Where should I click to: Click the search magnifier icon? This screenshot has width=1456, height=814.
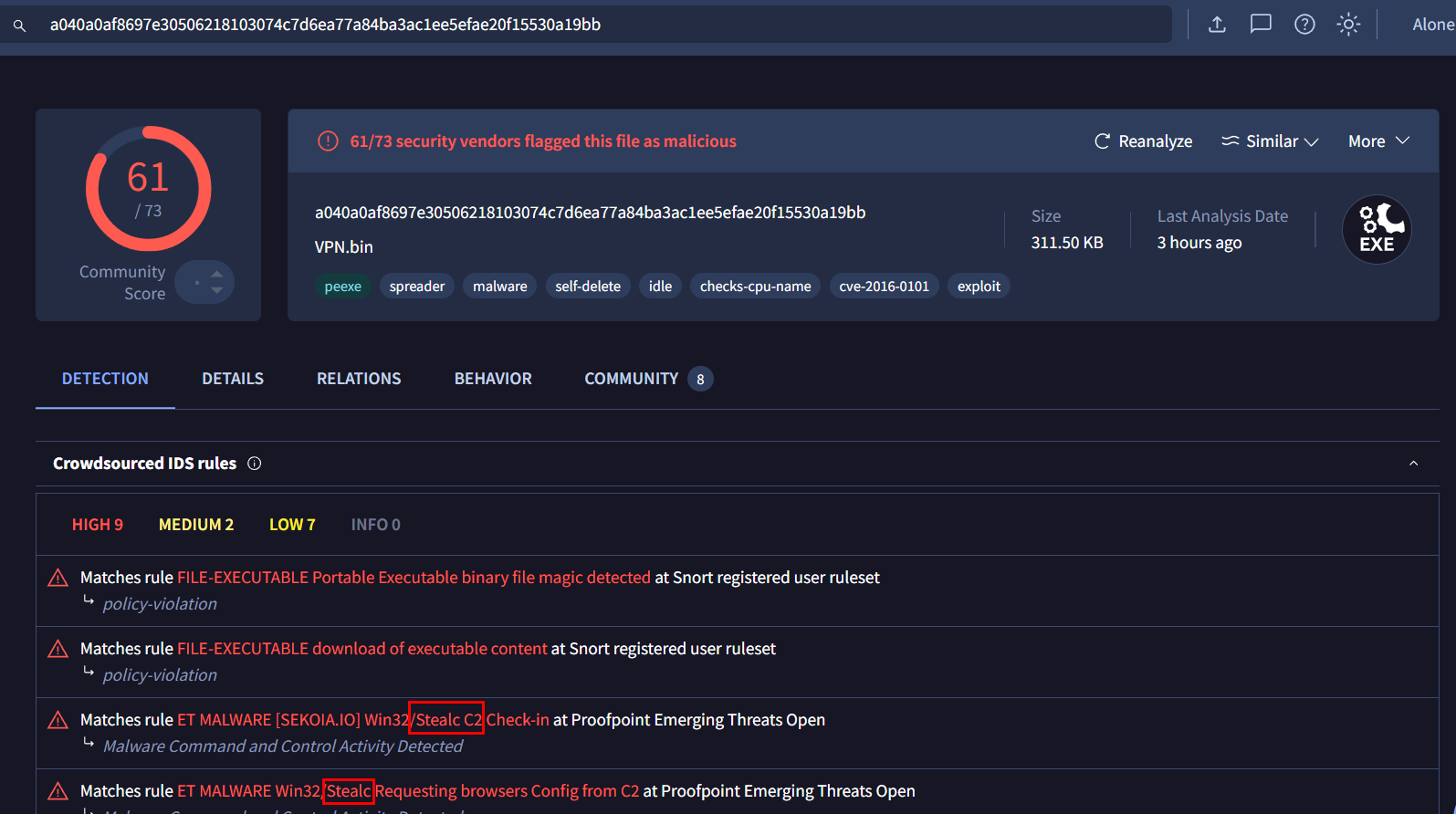19,26
